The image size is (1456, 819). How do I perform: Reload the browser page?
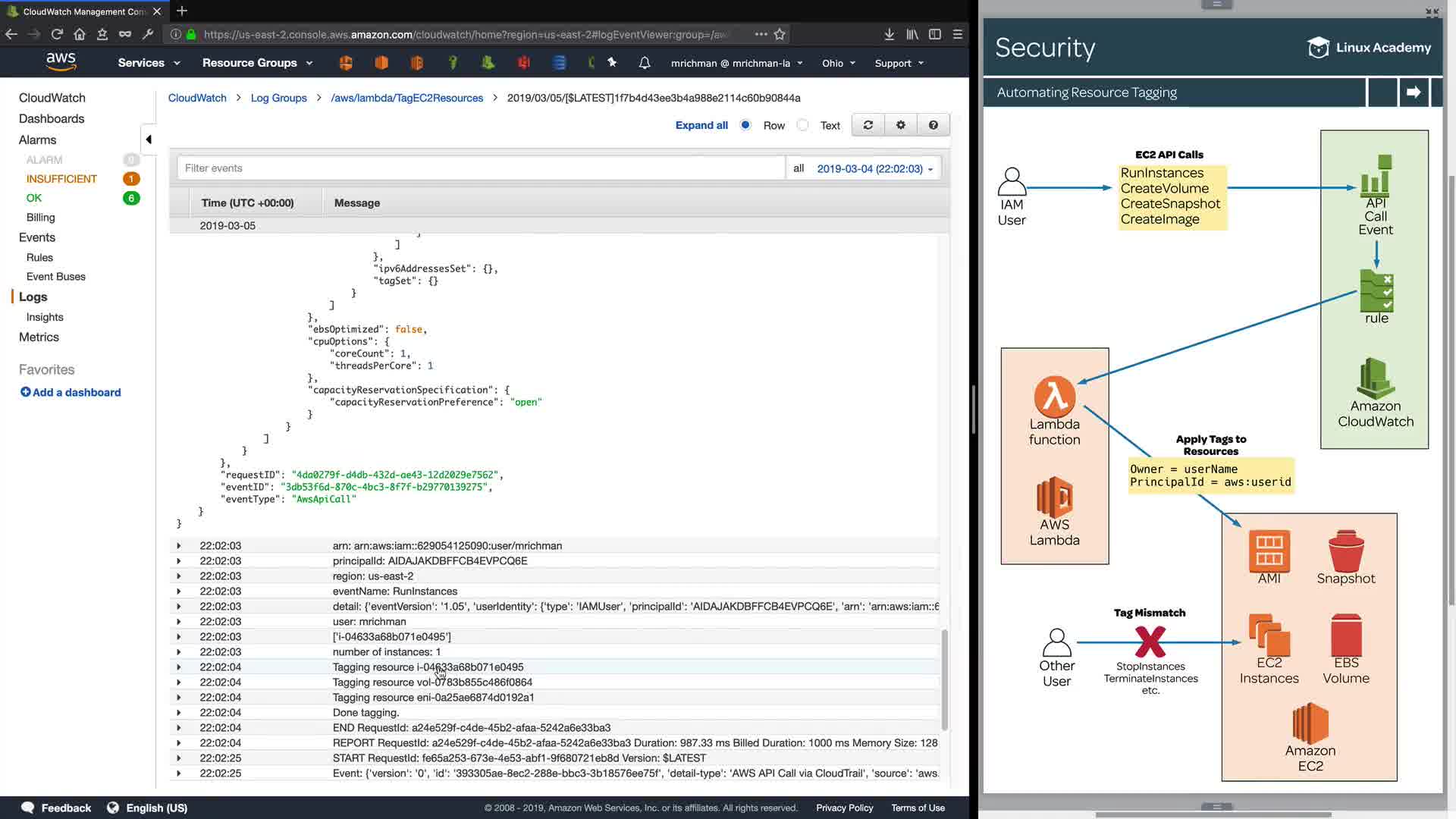click(x=57, y=34)
